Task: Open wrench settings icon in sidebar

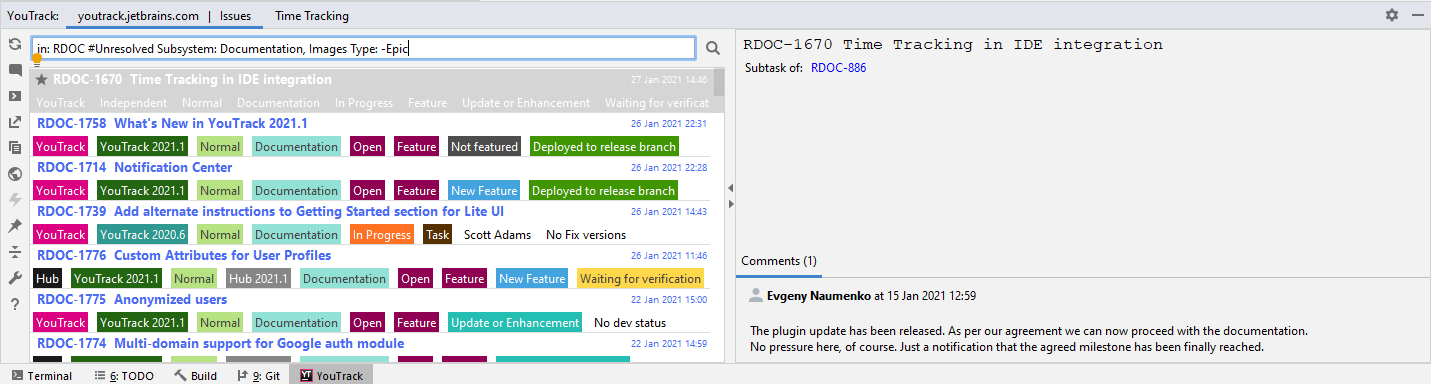Action: 15,278
